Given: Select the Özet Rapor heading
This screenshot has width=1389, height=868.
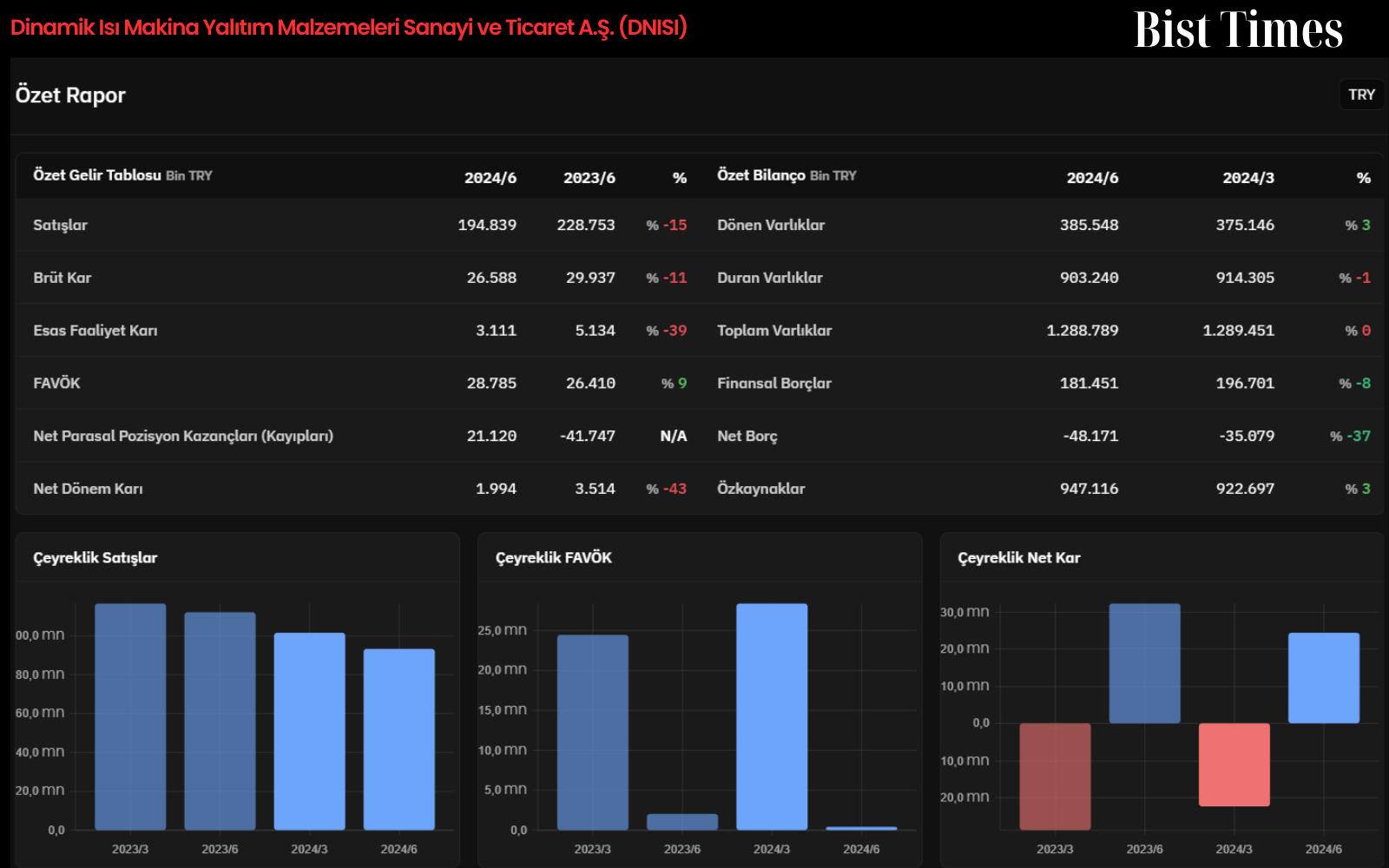Looking at the screenshot, I should [x=70, y=95].
